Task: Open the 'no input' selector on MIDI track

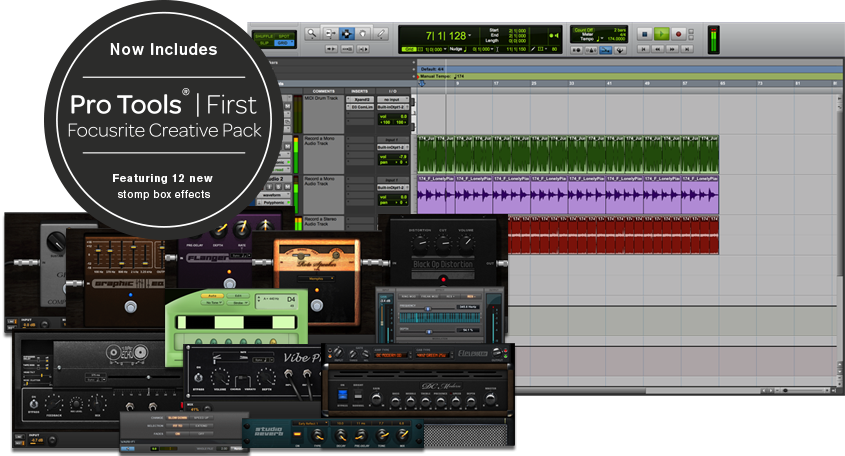Action: 392,100
